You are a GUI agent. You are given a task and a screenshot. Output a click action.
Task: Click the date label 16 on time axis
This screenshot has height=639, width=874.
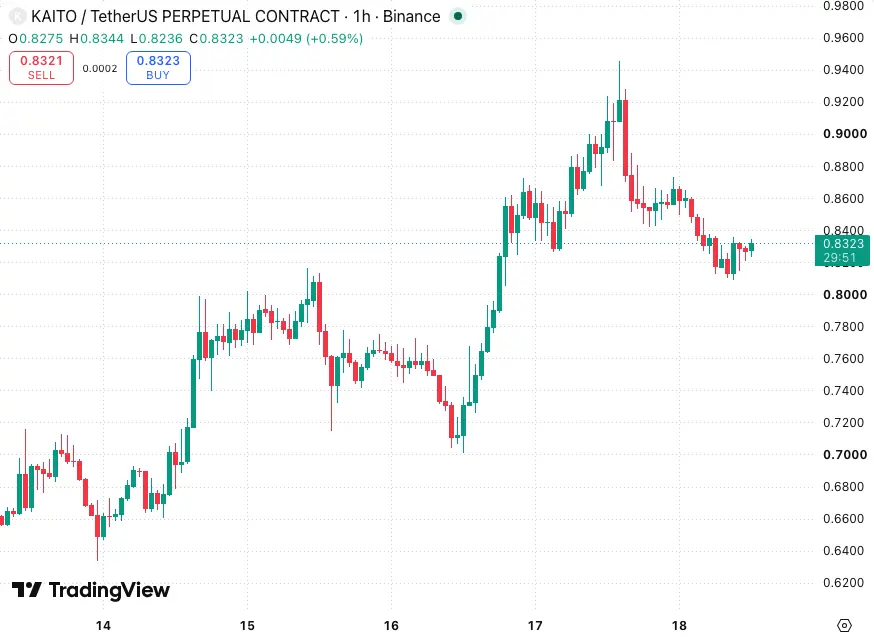[x=391, y=626]
